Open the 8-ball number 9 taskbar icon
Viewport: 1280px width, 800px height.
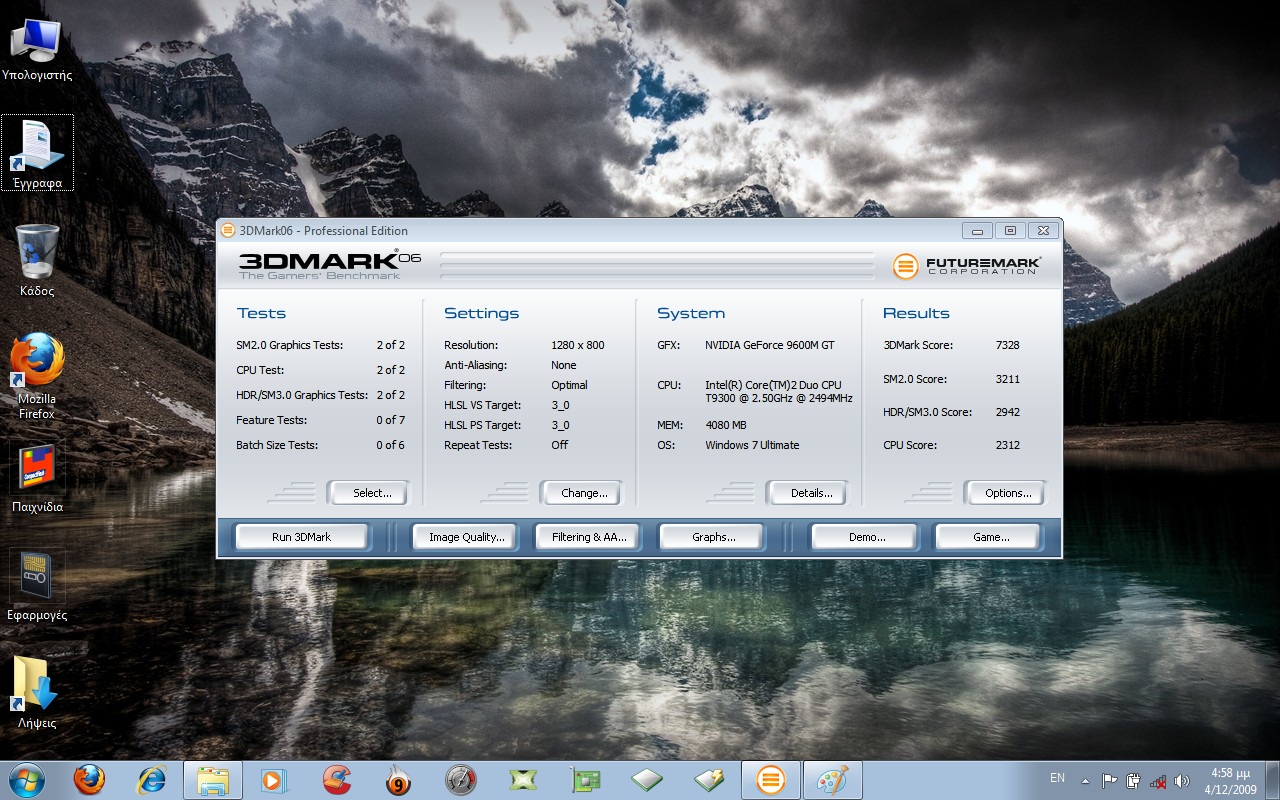(x=399, y=780)
